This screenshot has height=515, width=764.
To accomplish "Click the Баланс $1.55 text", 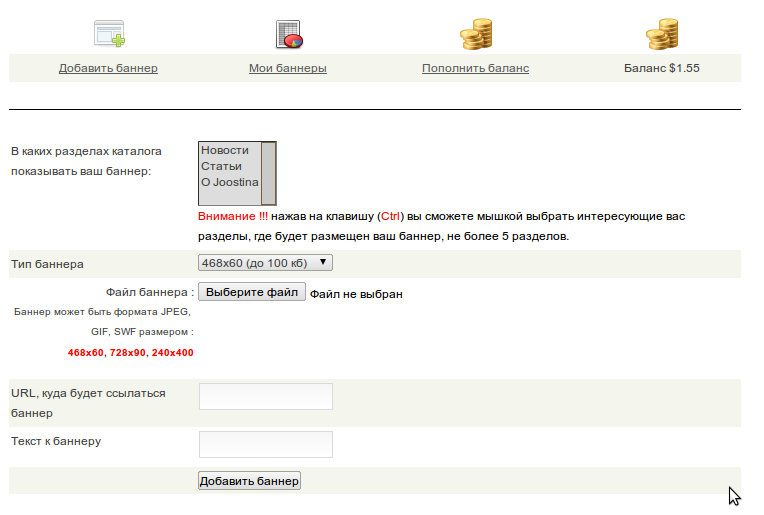I will [662, 68].
